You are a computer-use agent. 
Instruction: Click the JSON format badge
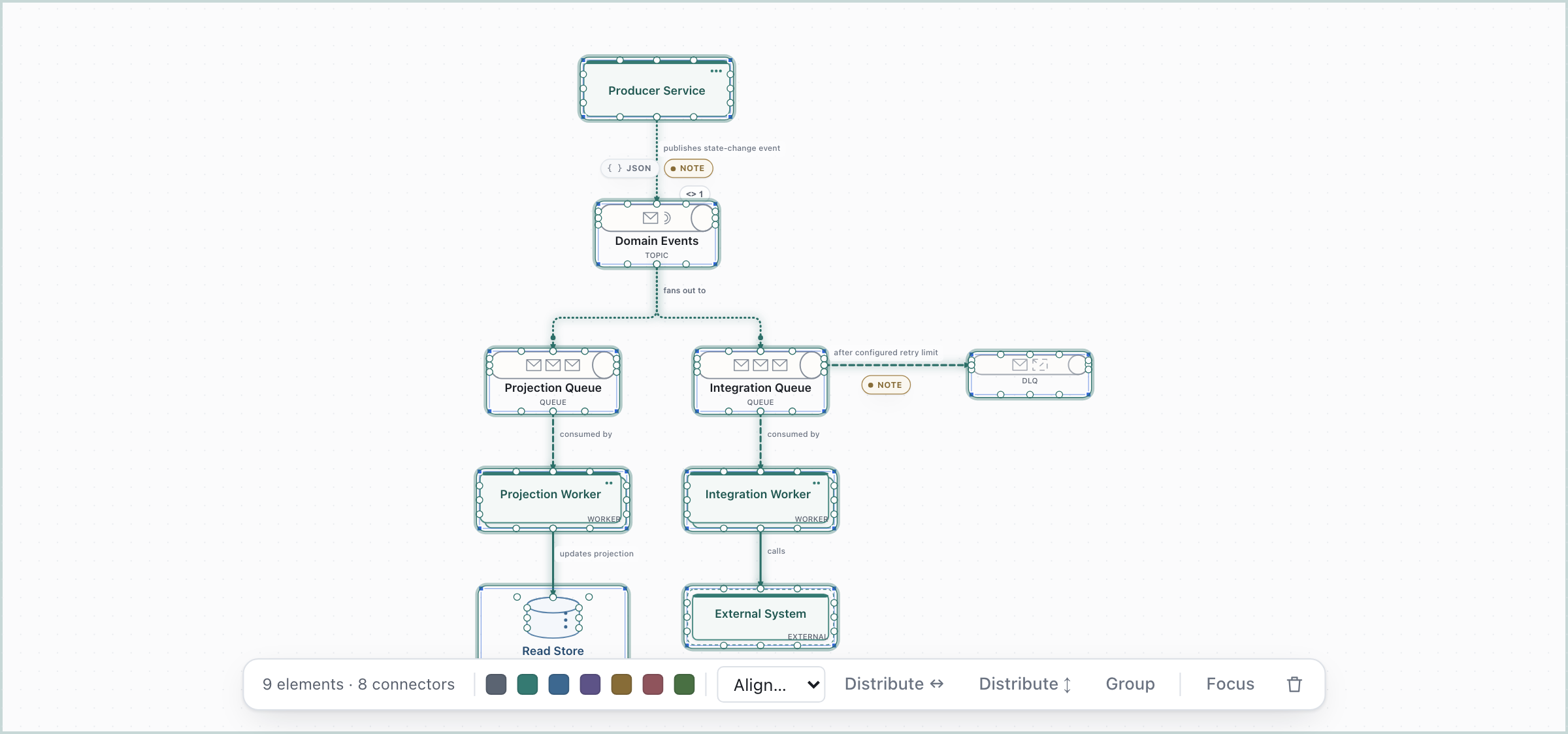(x=629, y=168)
